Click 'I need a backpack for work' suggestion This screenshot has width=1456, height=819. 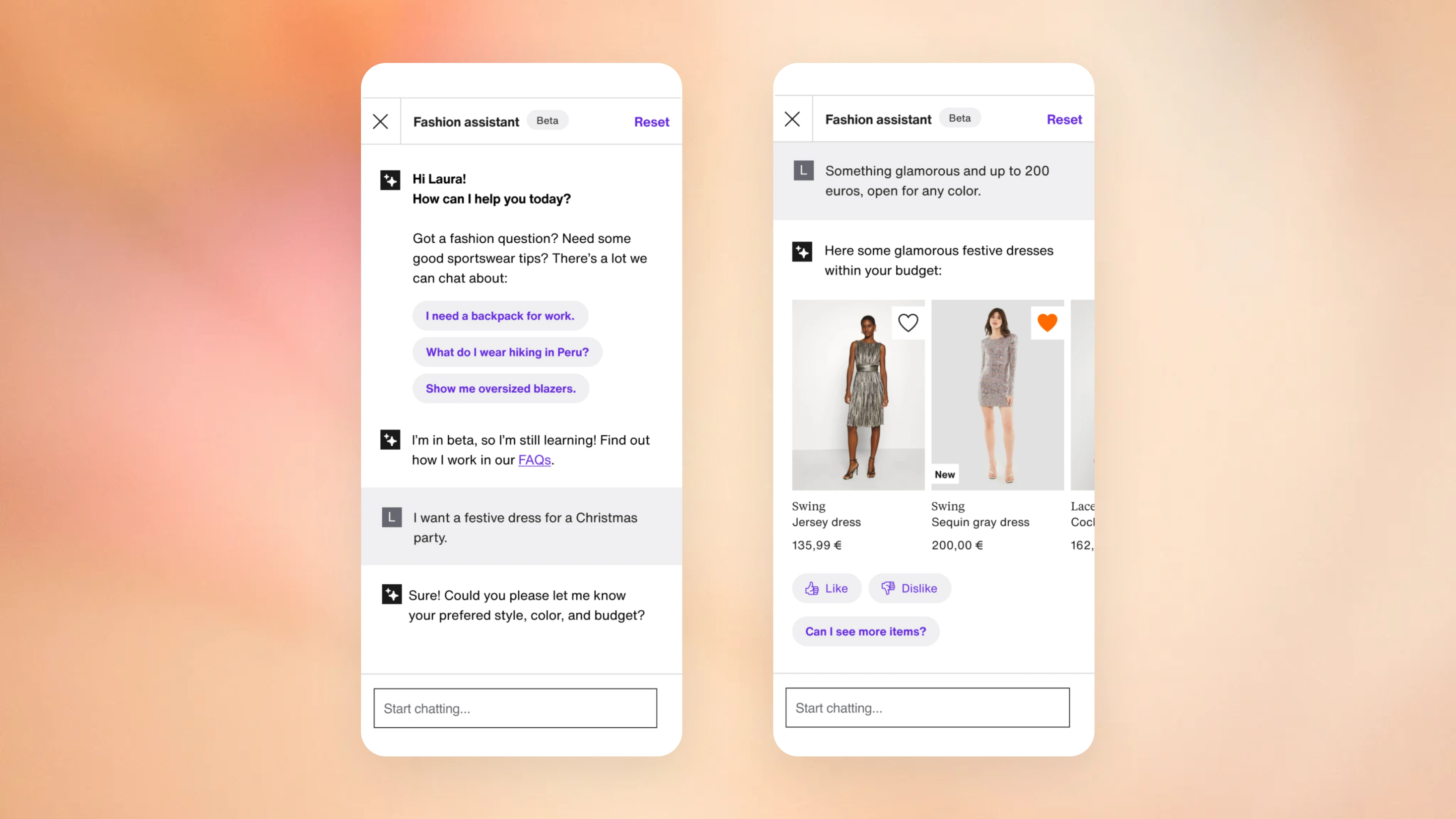click(x=499, y=315)
